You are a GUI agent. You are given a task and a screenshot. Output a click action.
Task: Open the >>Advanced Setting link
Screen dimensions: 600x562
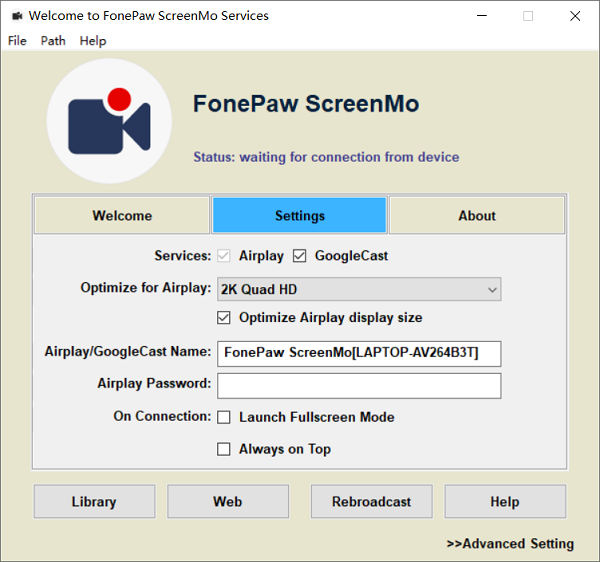coord(510,544)
